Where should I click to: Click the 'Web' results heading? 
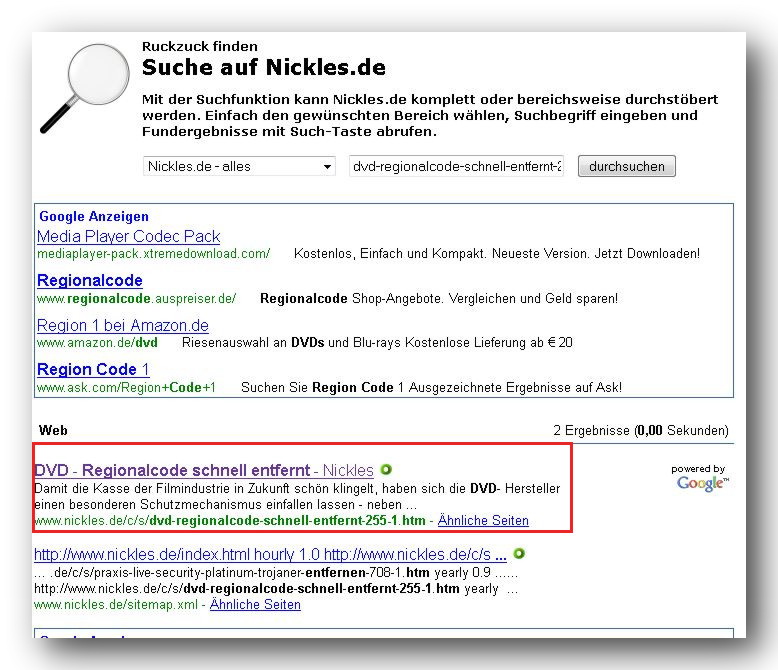pyautogui.click(x=53, y=430)
